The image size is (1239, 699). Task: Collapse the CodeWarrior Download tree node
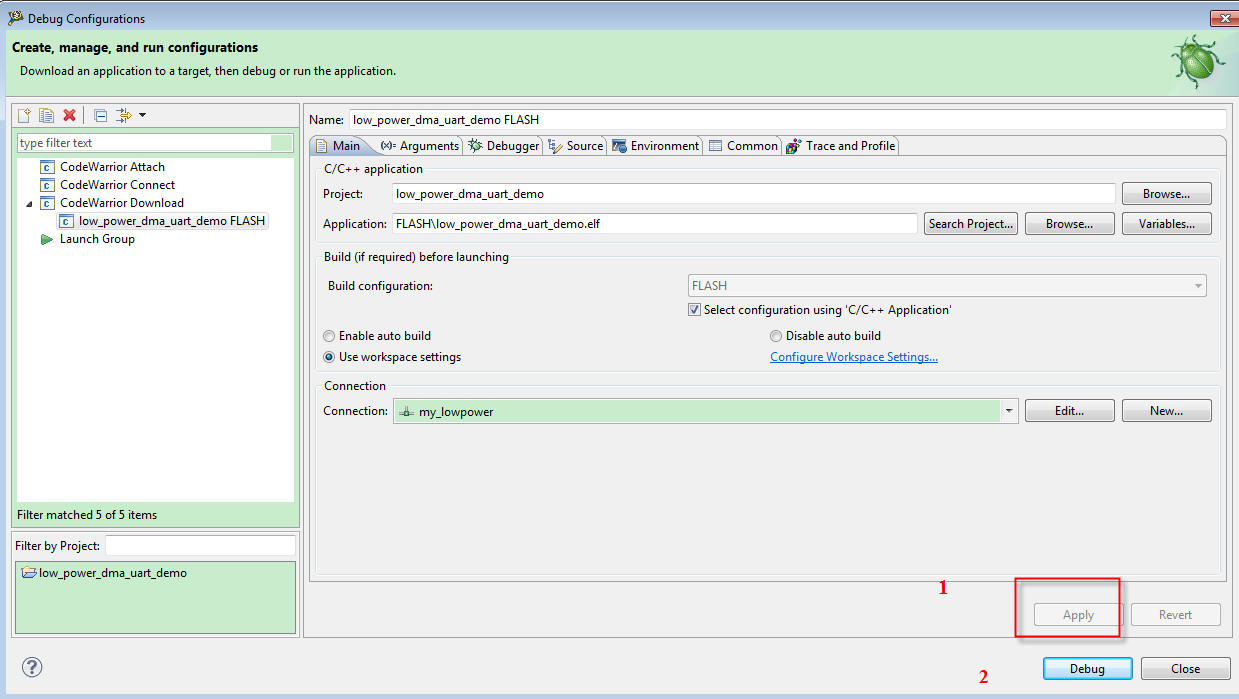click(29, 204)
